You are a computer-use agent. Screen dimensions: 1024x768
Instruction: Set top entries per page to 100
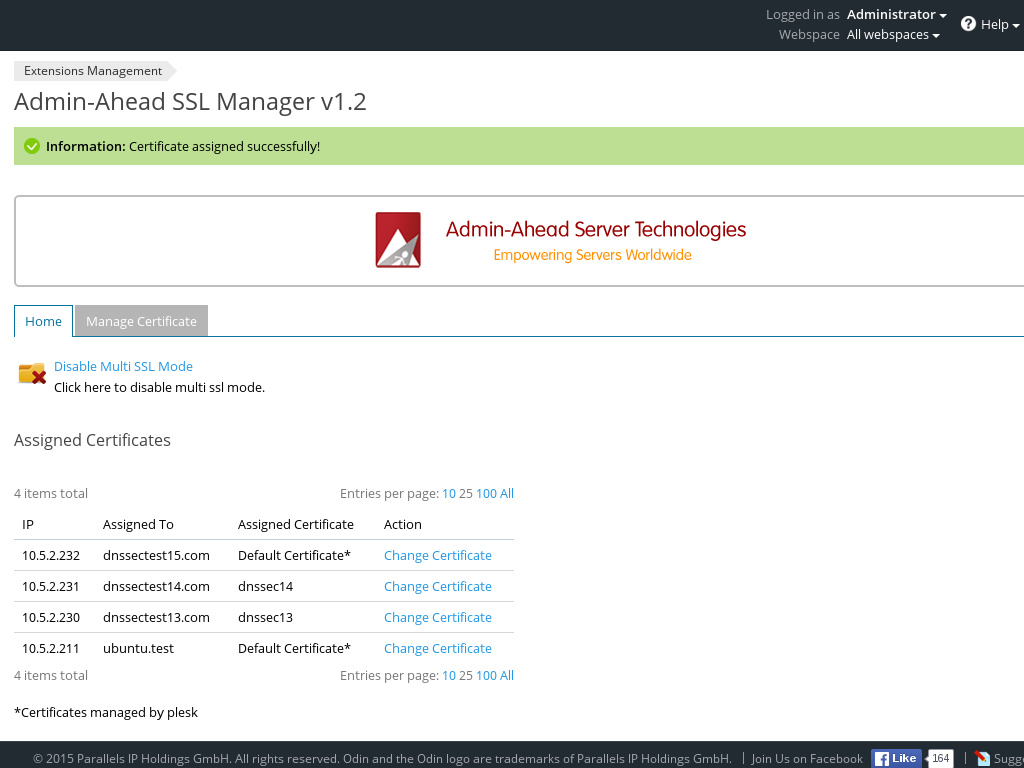(486, 494)
